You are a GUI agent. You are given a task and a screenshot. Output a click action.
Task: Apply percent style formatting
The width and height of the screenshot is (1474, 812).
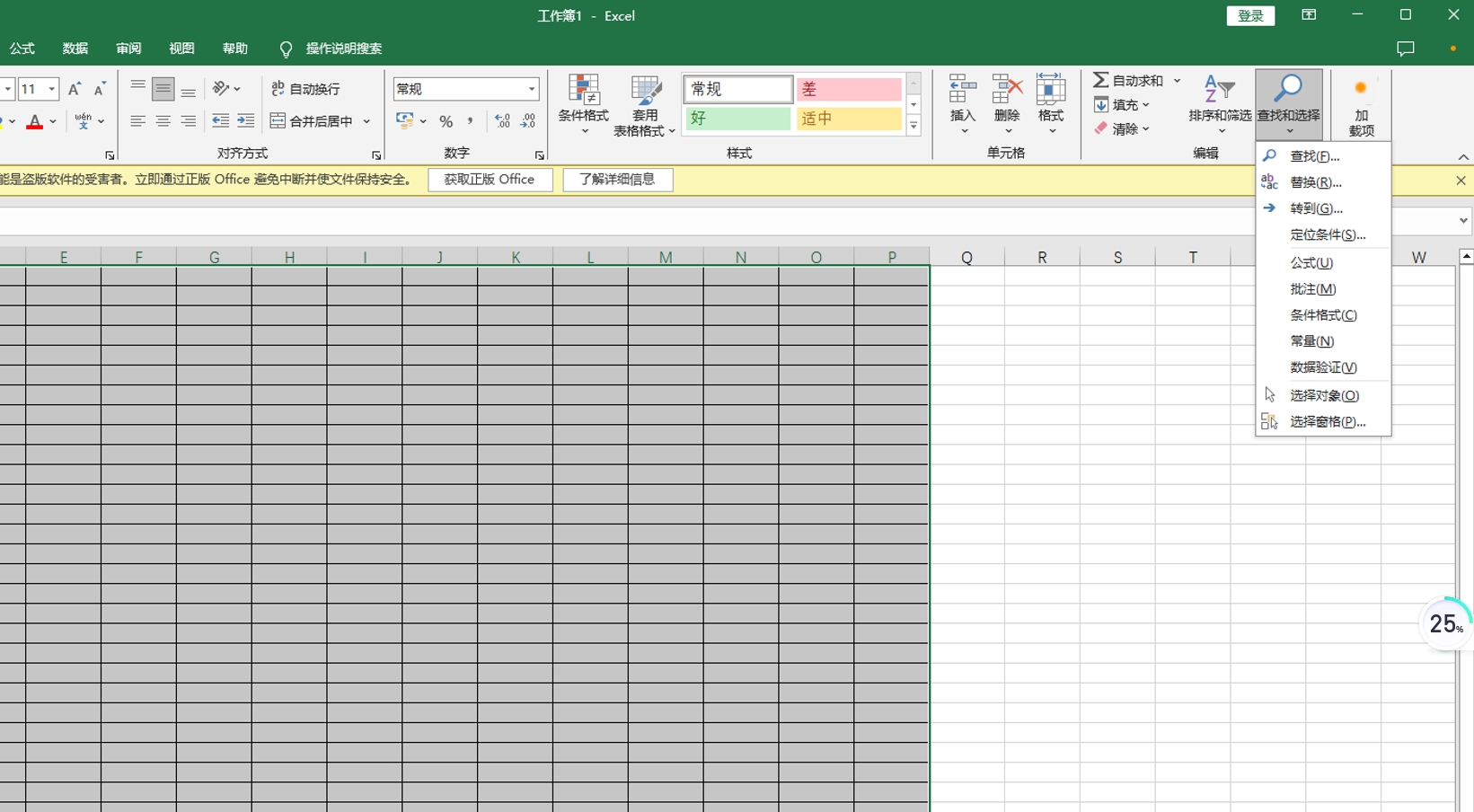(x=446, y=121)
